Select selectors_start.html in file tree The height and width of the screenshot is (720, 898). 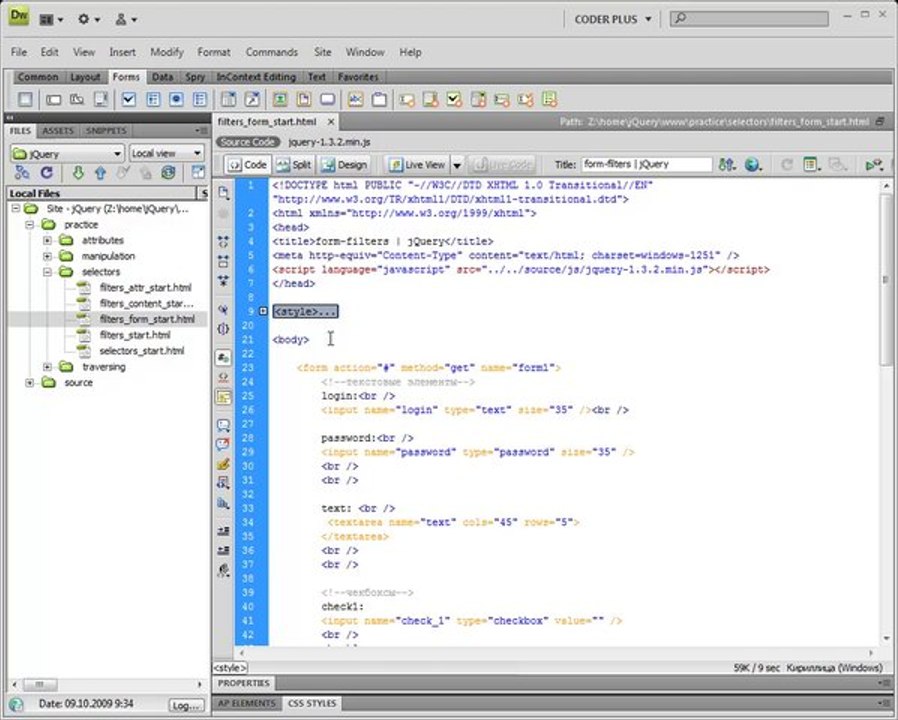tap(141, 351)
